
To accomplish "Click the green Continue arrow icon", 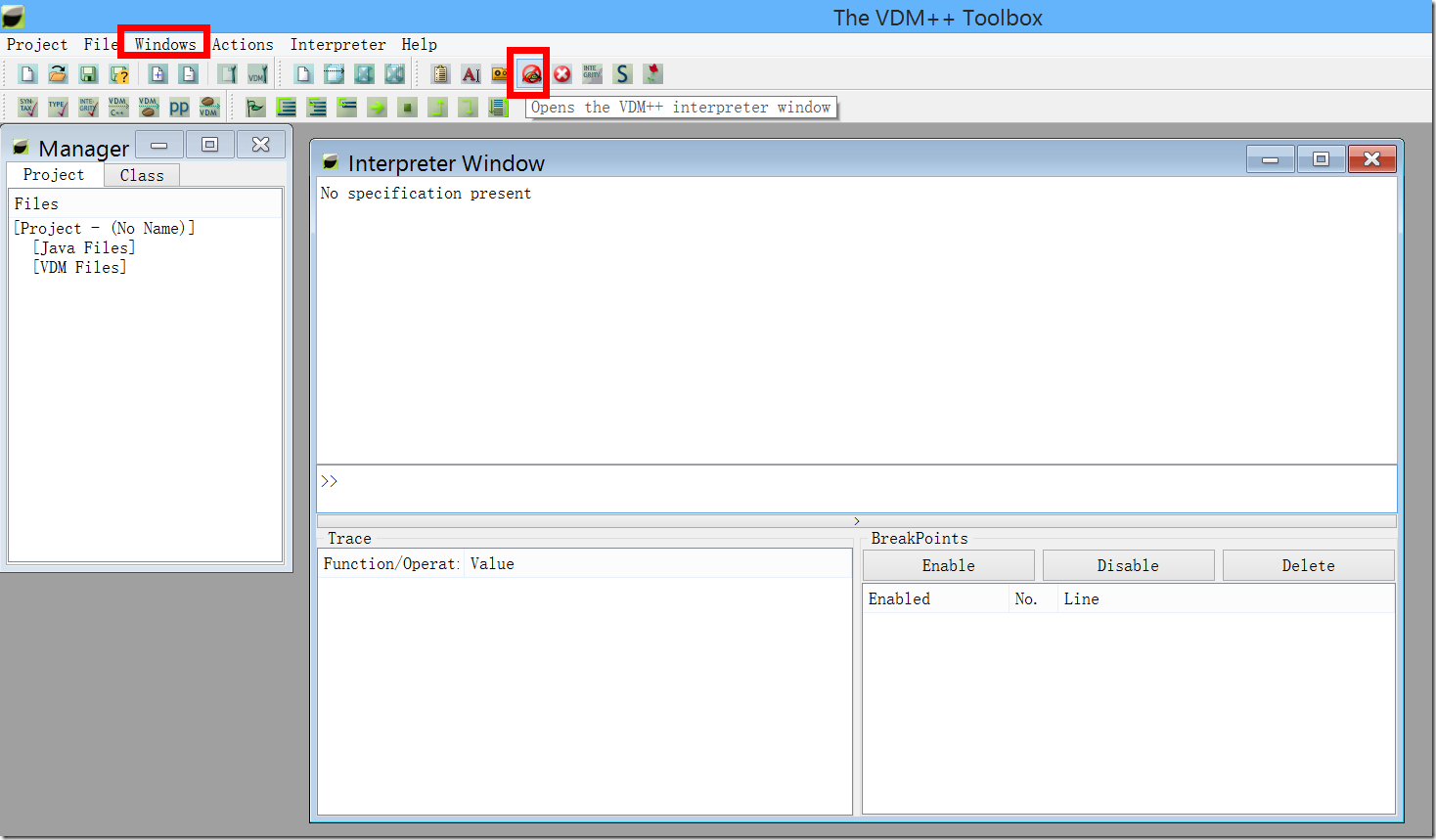I will 377,107.
